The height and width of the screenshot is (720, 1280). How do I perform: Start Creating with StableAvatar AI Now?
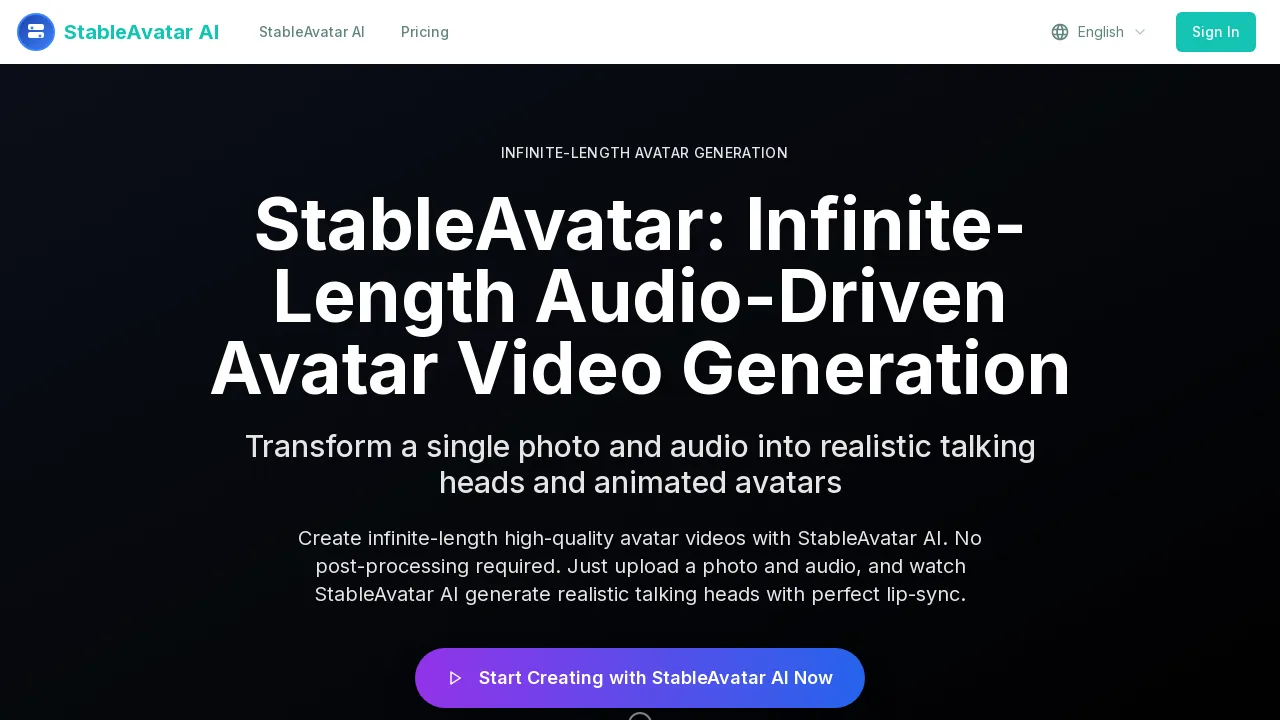point(640,678)
